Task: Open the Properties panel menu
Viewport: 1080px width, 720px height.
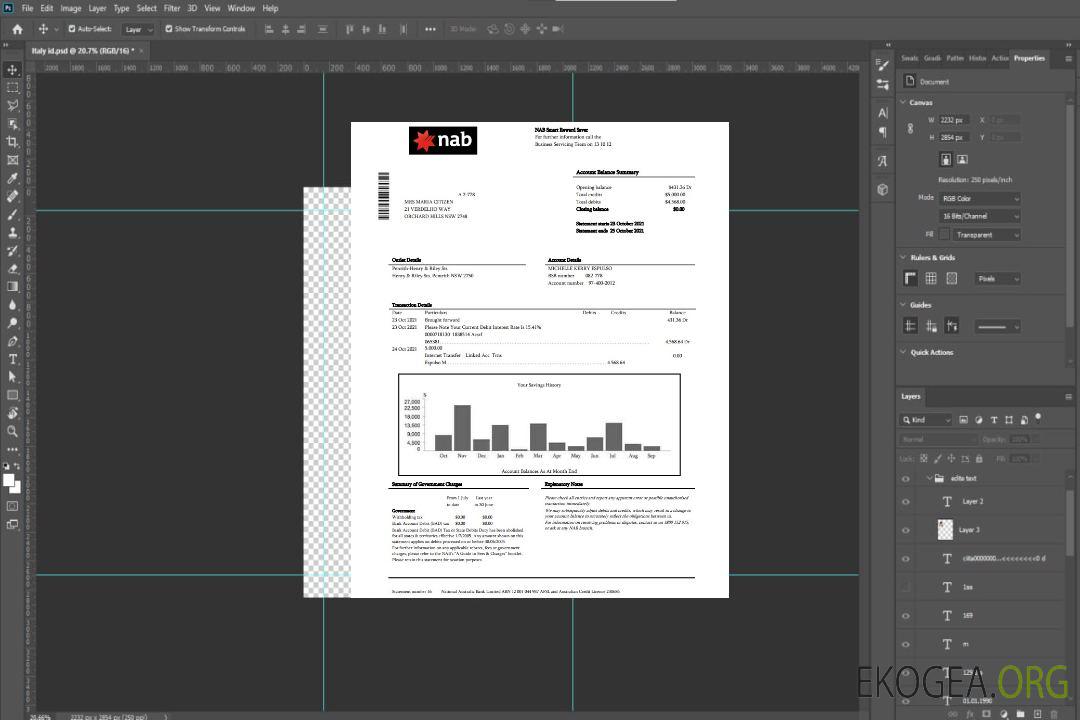Action: pos(1068,59)
